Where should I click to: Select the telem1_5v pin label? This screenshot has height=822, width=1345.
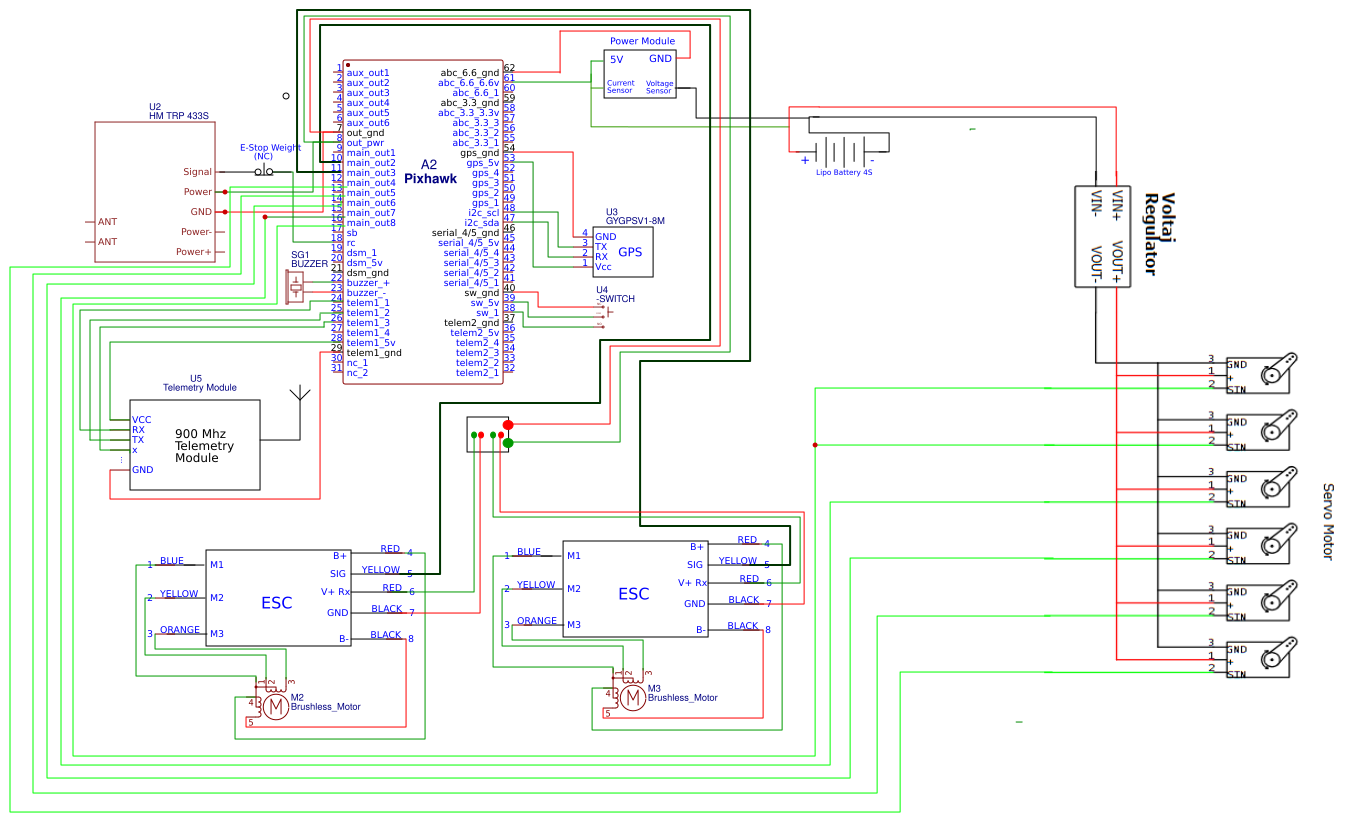(371, 343)
